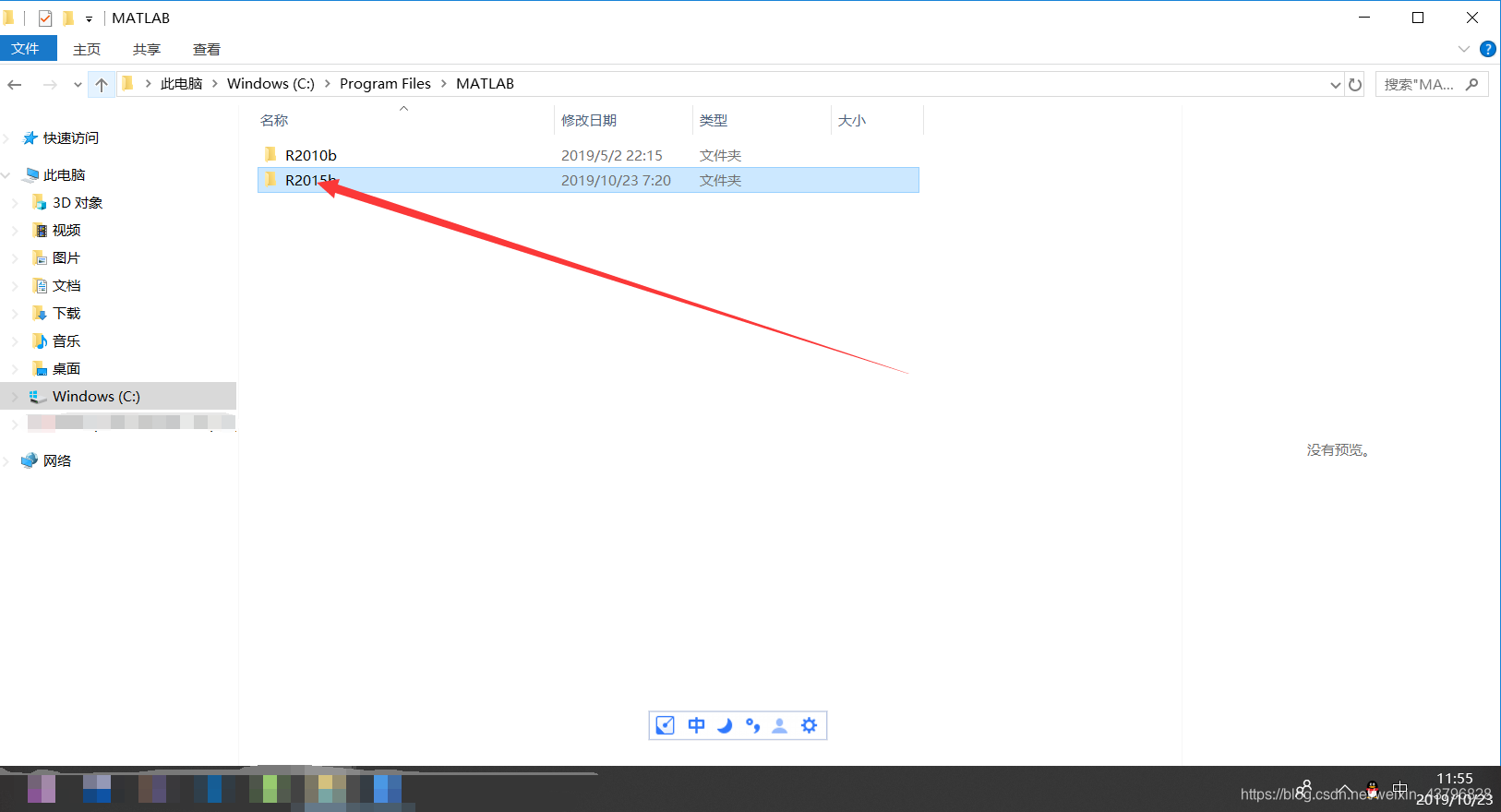1501x812 pixels.
Task: Click the QQ penguin tray icon
Action: tap(1373, 790)
